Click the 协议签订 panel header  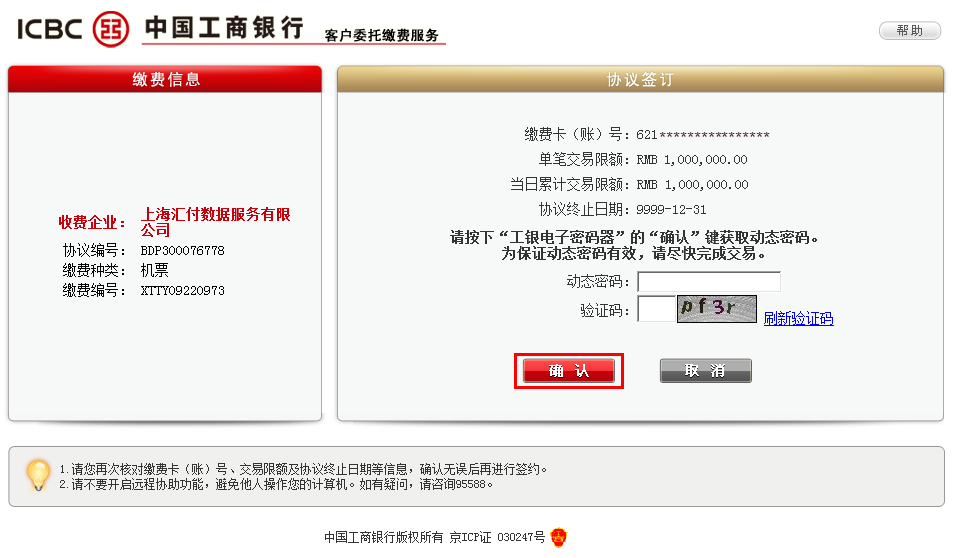pyautogui.click(x=640, y=79)
